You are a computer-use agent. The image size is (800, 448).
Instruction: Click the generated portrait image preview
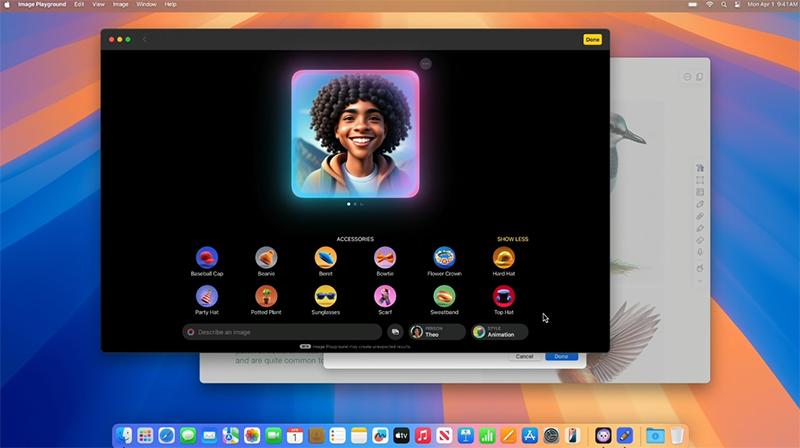pyautogui.click(x=355, y=133)
